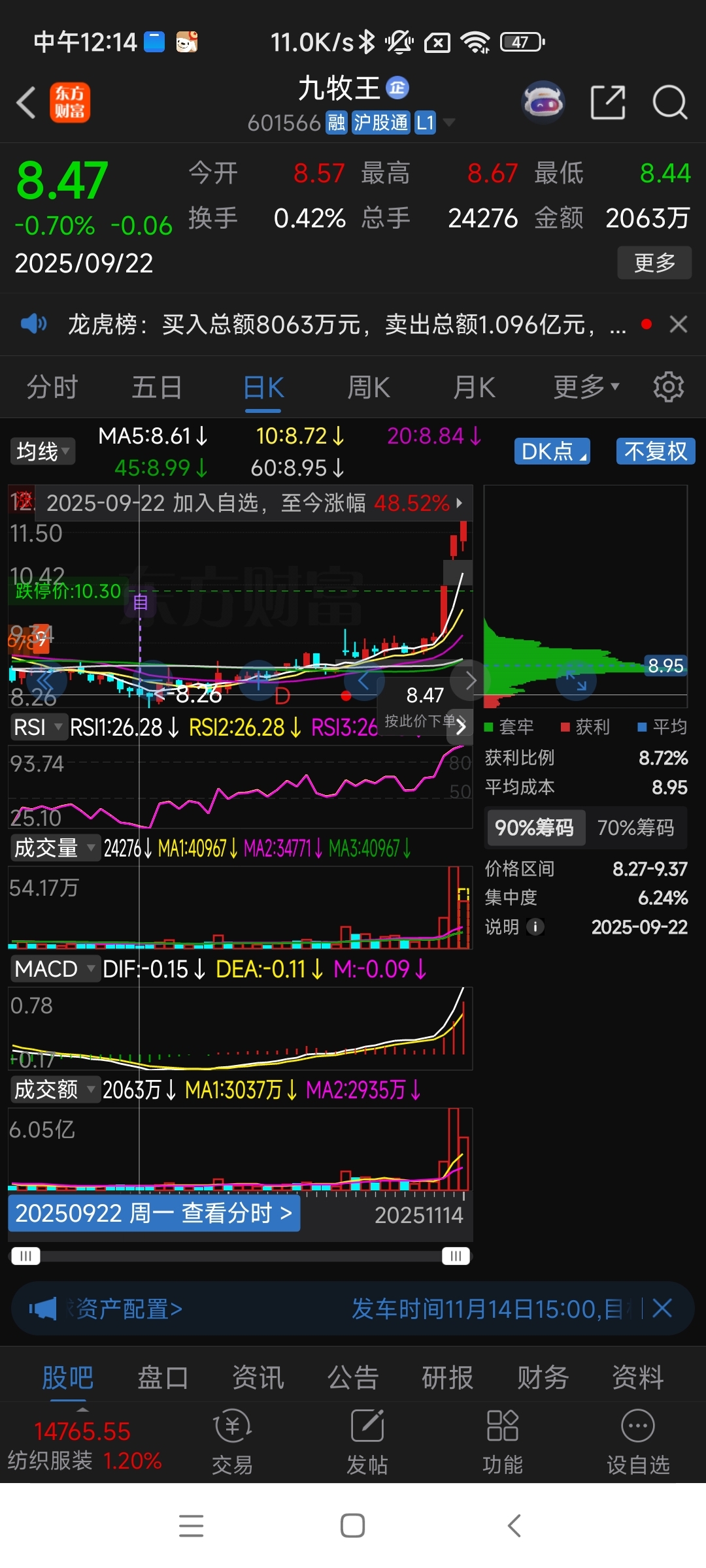Select the 70%筹码 toggle
The image size is (706, 1568).
tap(636, 828)
